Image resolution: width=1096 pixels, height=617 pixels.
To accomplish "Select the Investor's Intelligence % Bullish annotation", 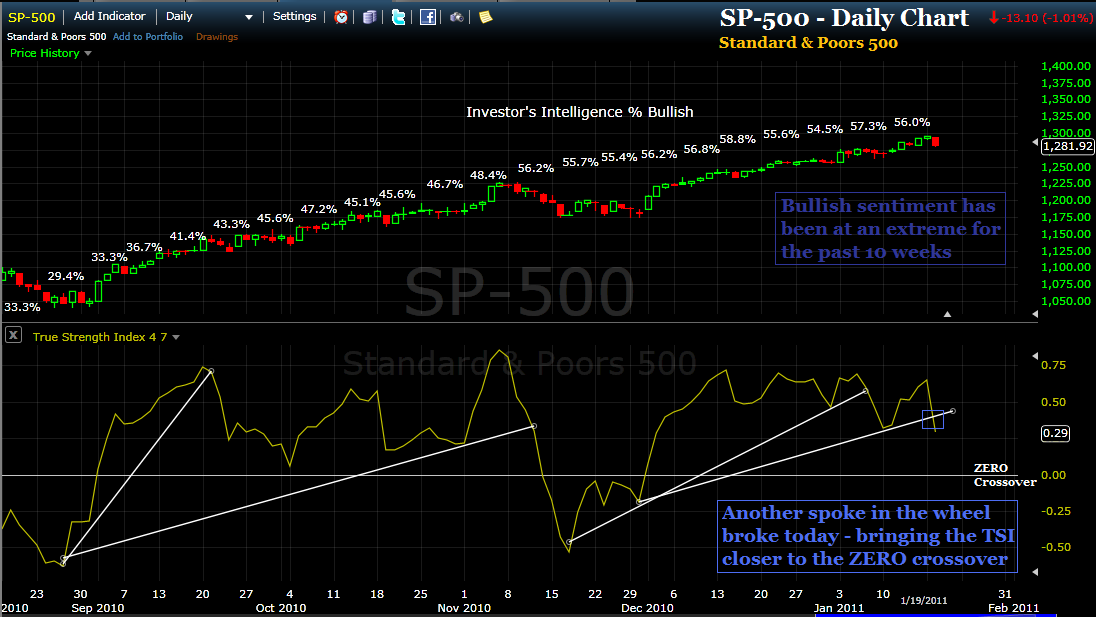I will [579, 112].
